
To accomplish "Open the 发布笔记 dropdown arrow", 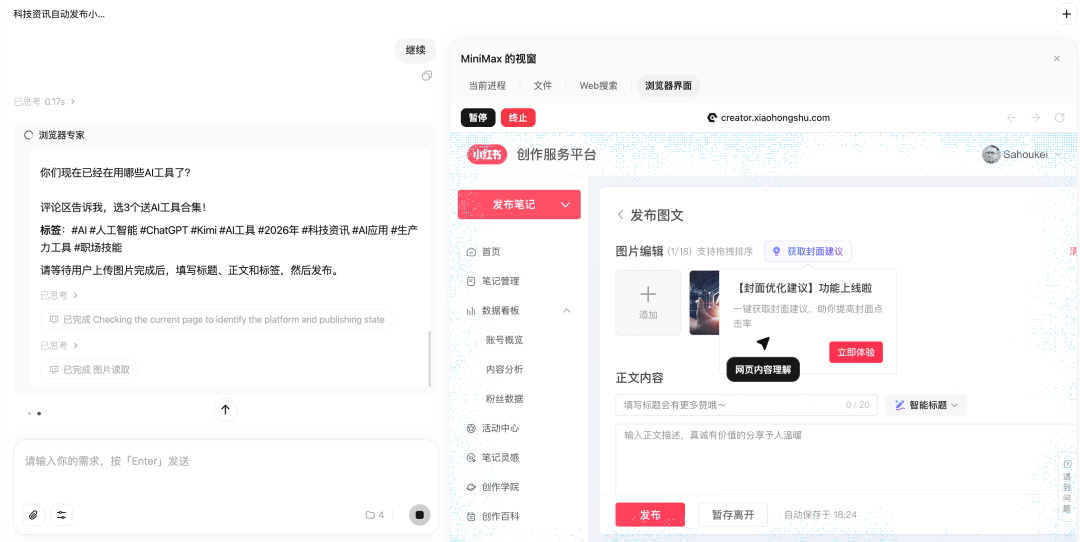I will tap(567, 204).
